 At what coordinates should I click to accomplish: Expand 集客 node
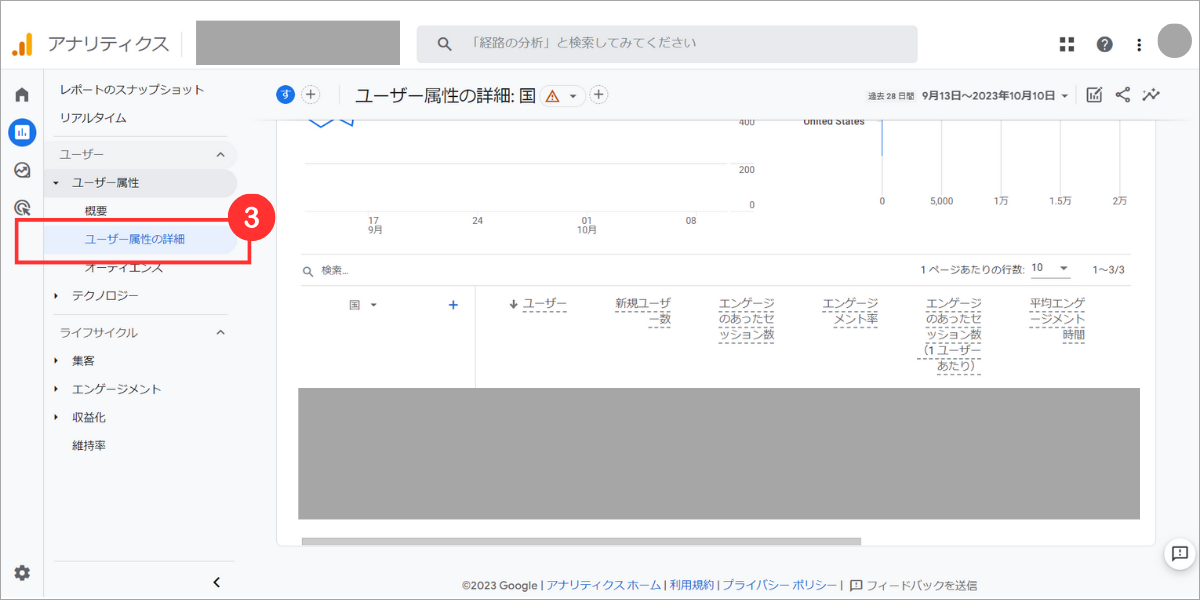pyautogui.click(x=56, y=361)
